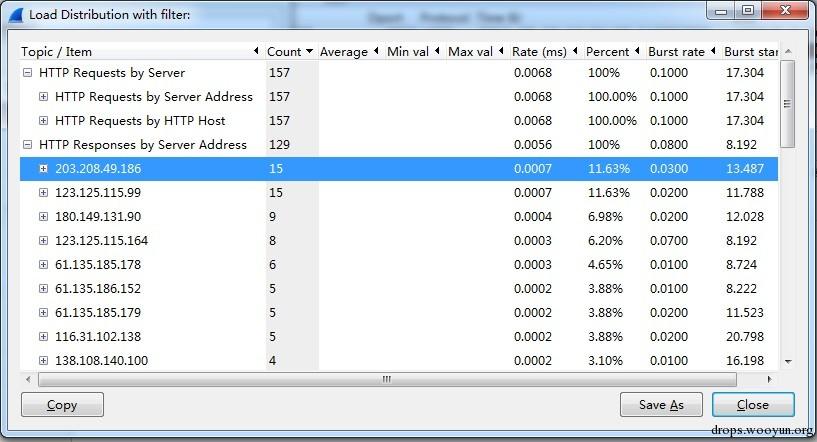Image resolution: width=817 pixels, height=442 pixels.
Task: Select the 123.125.115.164 row
Action: click(399, 240)
